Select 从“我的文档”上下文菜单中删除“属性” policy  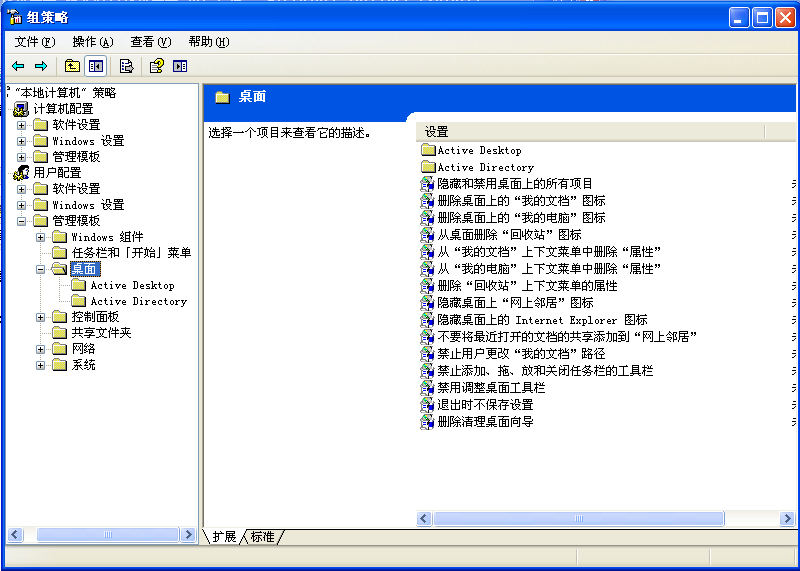[x=549, y=252]
